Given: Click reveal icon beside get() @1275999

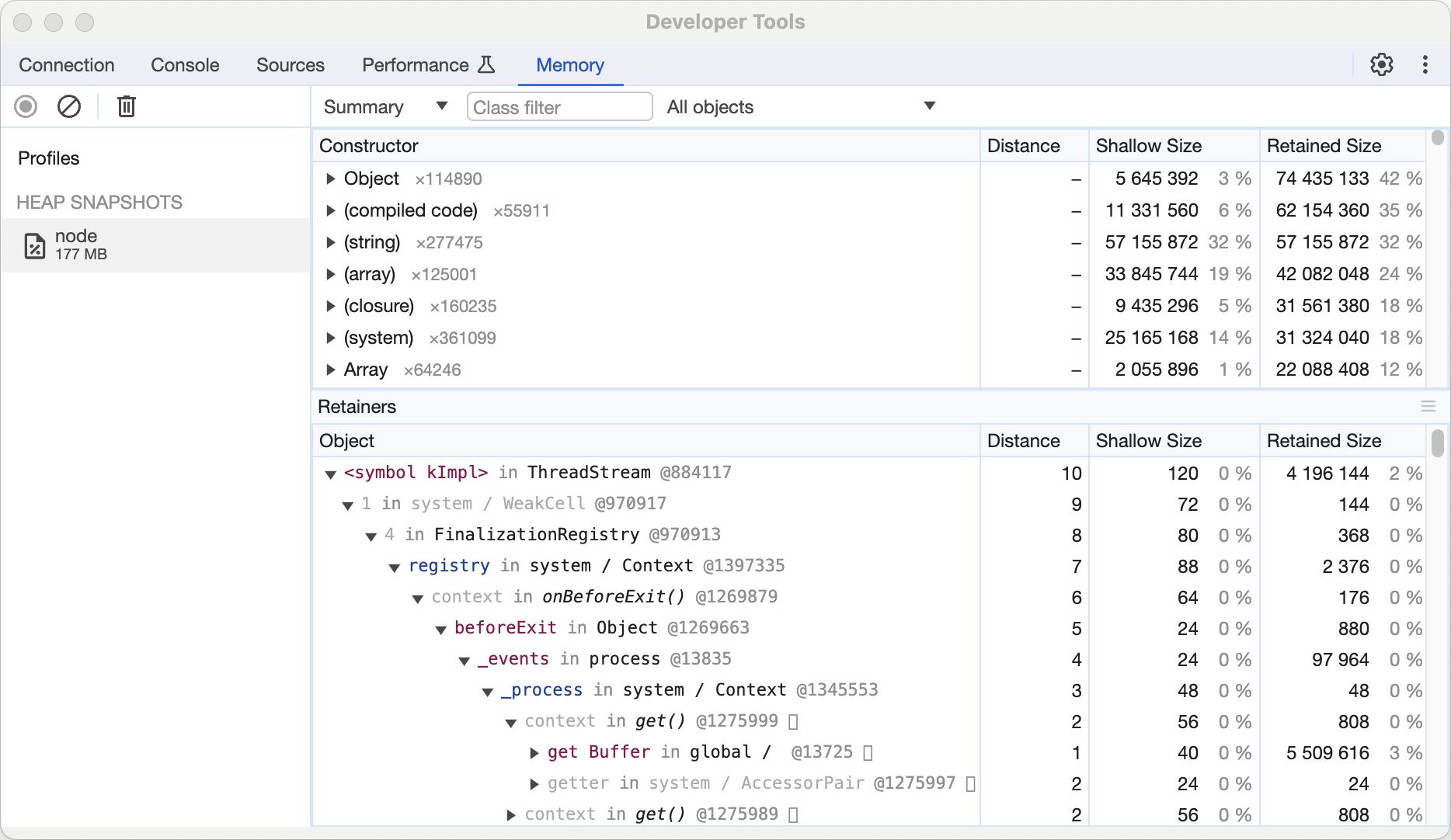Looking at the screenshot, I should (x=793, y=721).
